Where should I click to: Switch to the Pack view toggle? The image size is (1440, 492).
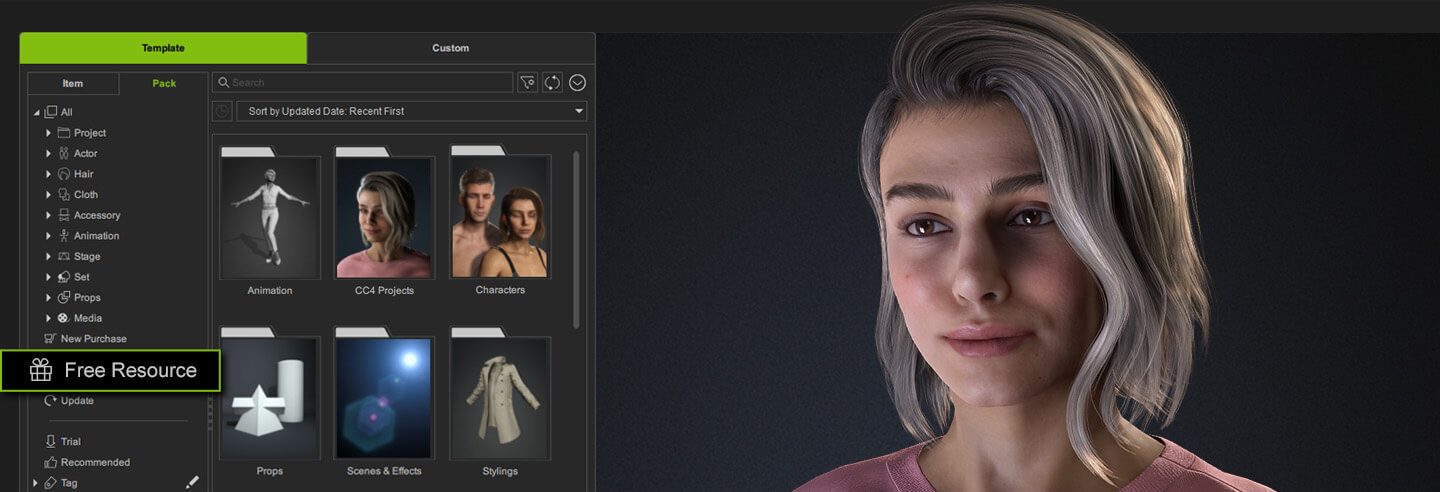tap(164, 84)
